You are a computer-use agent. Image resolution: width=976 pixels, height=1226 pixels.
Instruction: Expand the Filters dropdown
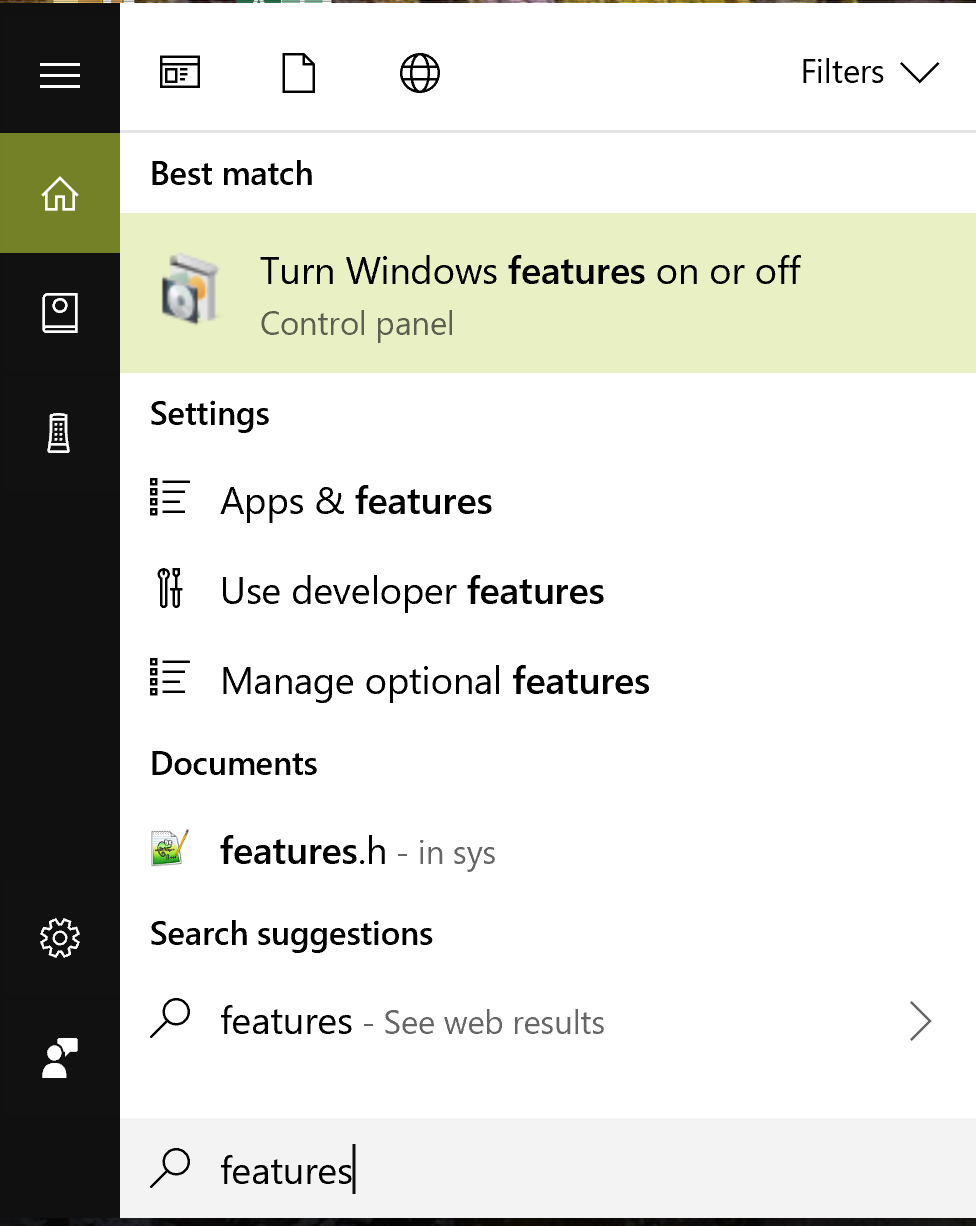click(x=870, y=72)
